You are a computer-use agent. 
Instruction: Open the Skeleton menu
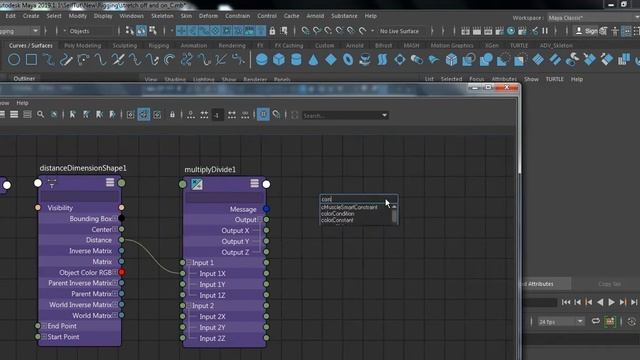[x=162, y=16]
